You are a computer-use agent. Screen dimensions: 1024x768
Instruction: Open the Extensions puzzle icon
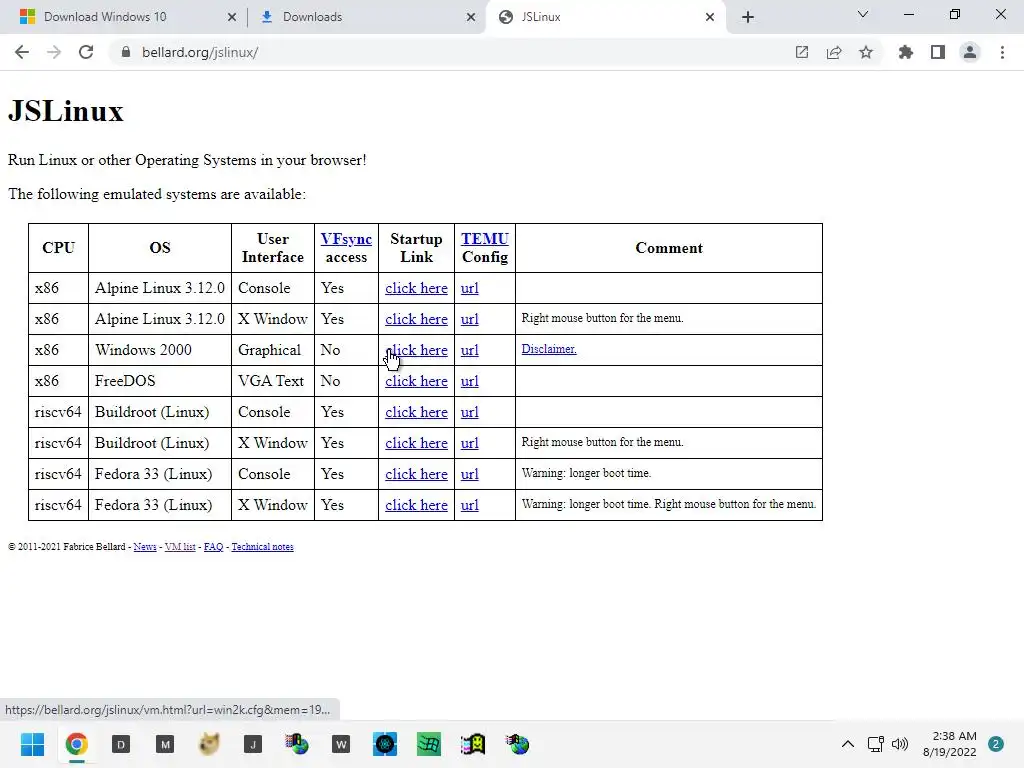coord(906,52)
